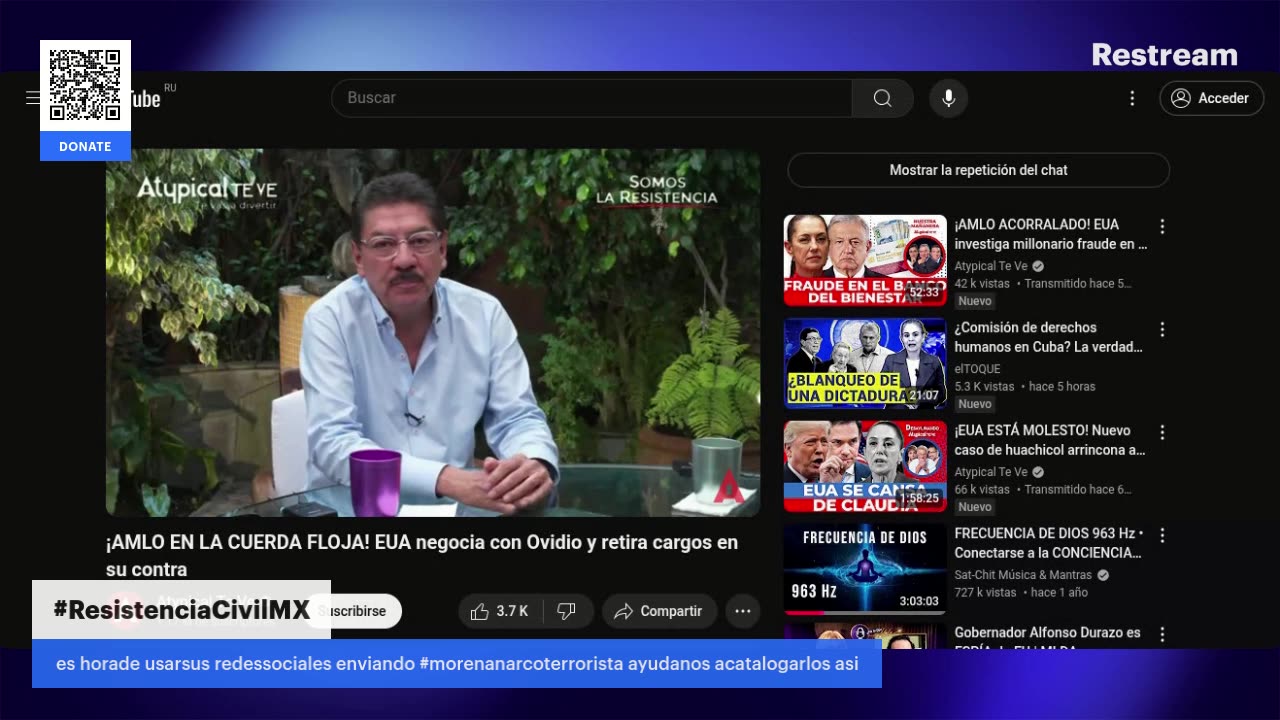
Task: Start voice search with microphone icon
Action: pyautogui.click(x=948, y=98)
